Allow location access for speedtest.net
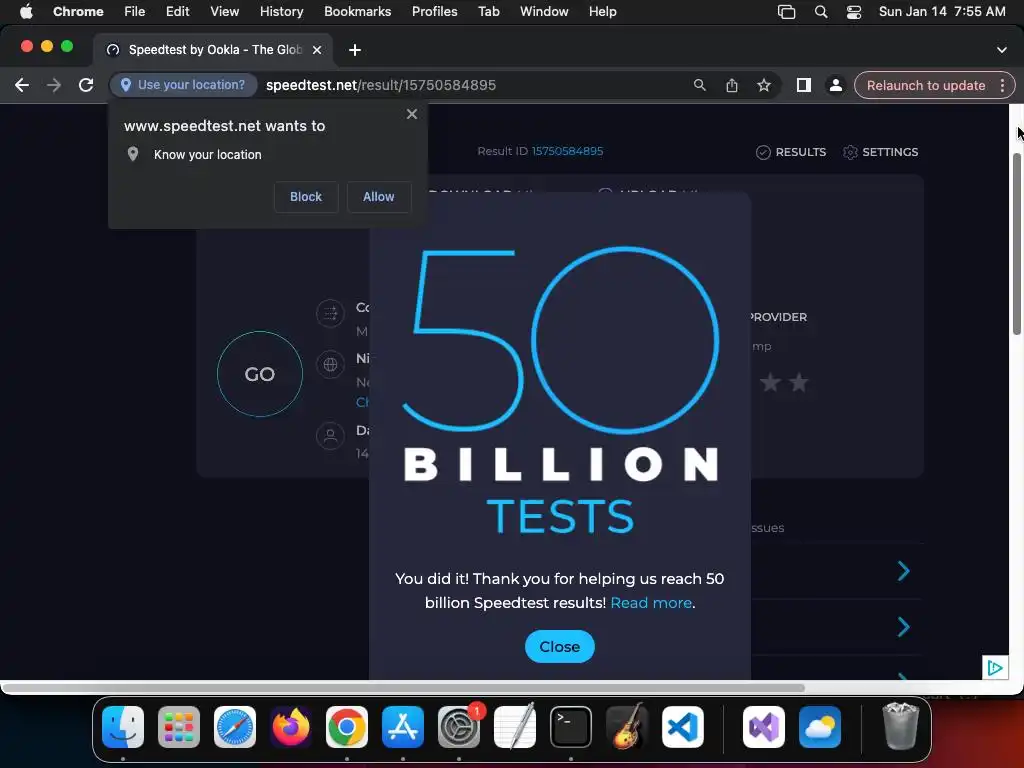The width and height of the screenshot is (1024, 768). click(x=379, y=197)
